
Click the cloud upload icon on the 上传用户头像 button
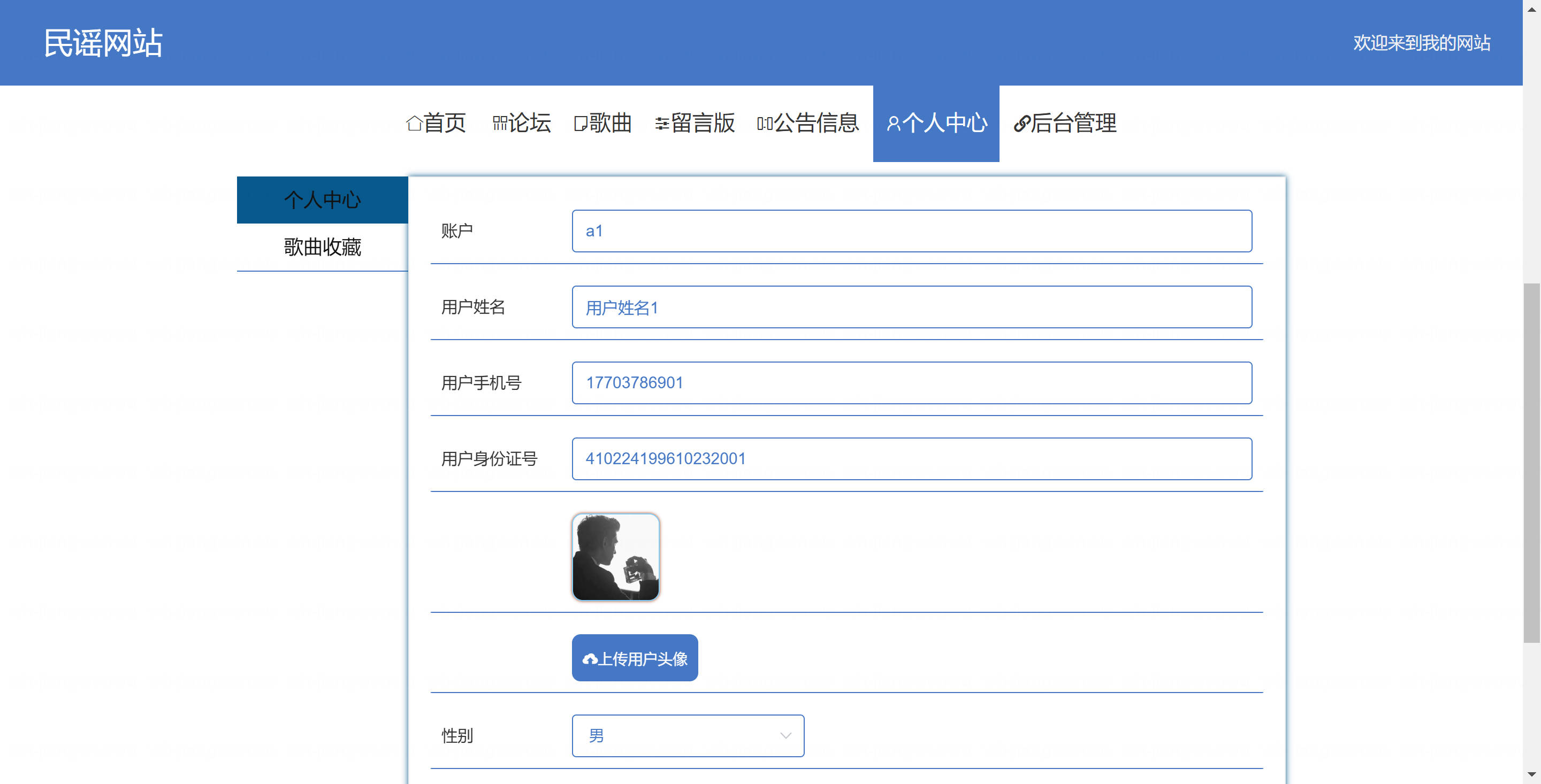pyautogui.click(x=590, y=659)
